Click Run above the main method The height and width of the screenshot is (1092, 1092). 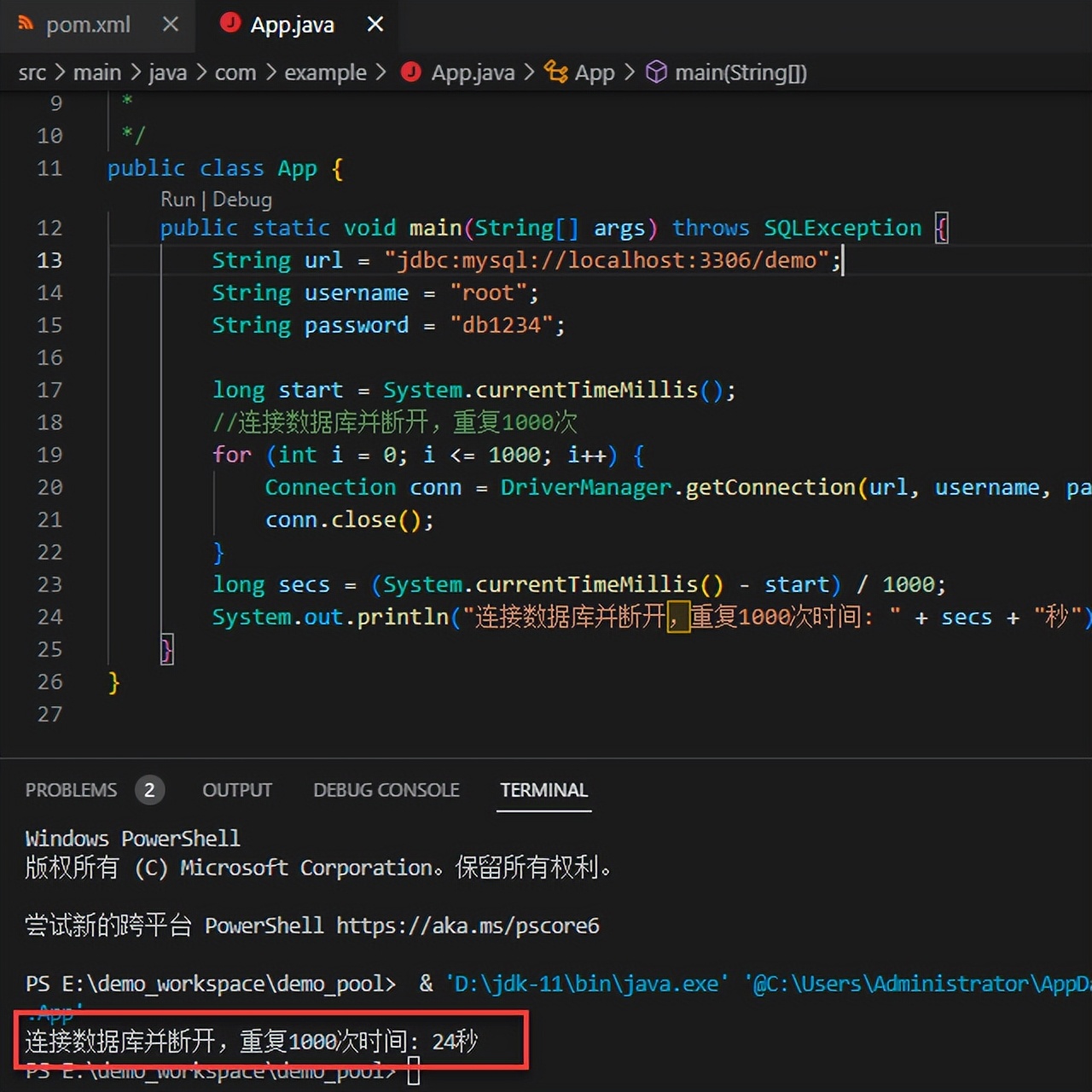pos(177,199)
